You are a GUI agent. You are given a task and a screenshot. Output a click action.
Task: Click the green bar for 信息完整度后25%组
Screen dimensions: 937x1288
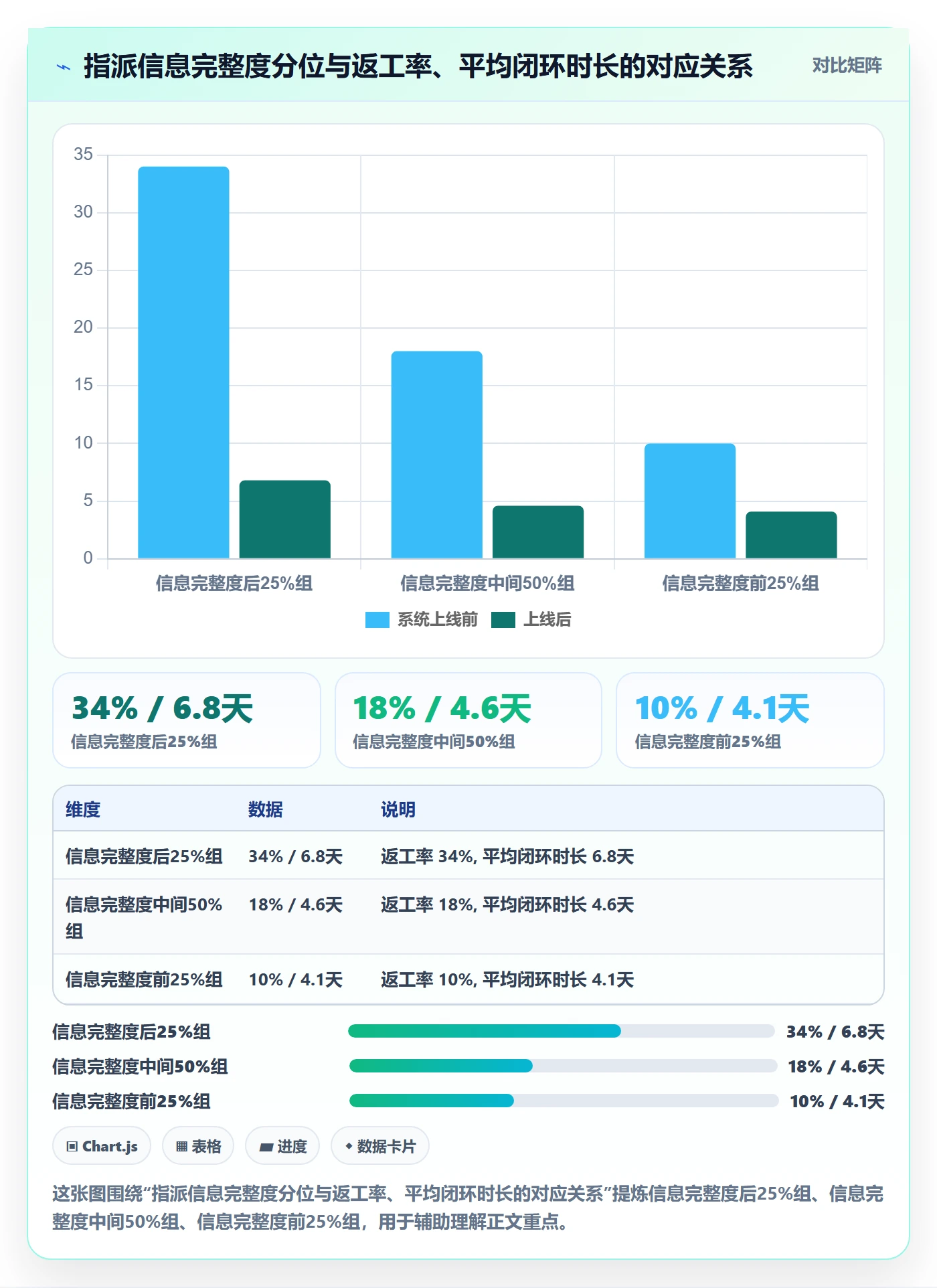pyautogui.click(x=285, y=519)
